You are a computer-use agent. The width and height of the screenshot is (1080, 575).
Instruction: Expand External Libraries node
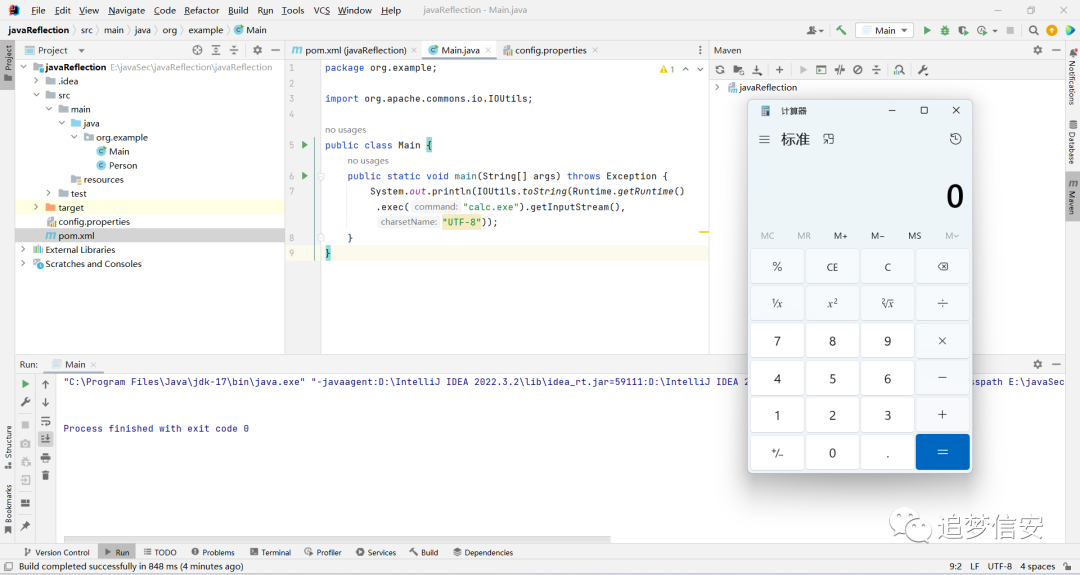(23, 249)
